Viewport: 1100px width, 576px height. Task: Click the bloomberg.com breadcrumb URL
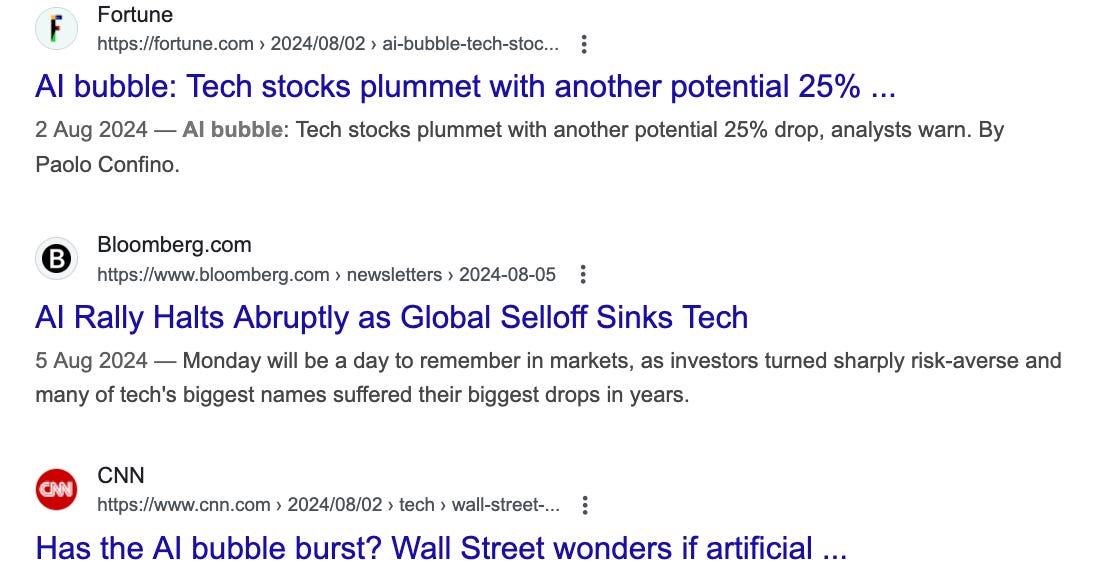[x=212, y=274]
